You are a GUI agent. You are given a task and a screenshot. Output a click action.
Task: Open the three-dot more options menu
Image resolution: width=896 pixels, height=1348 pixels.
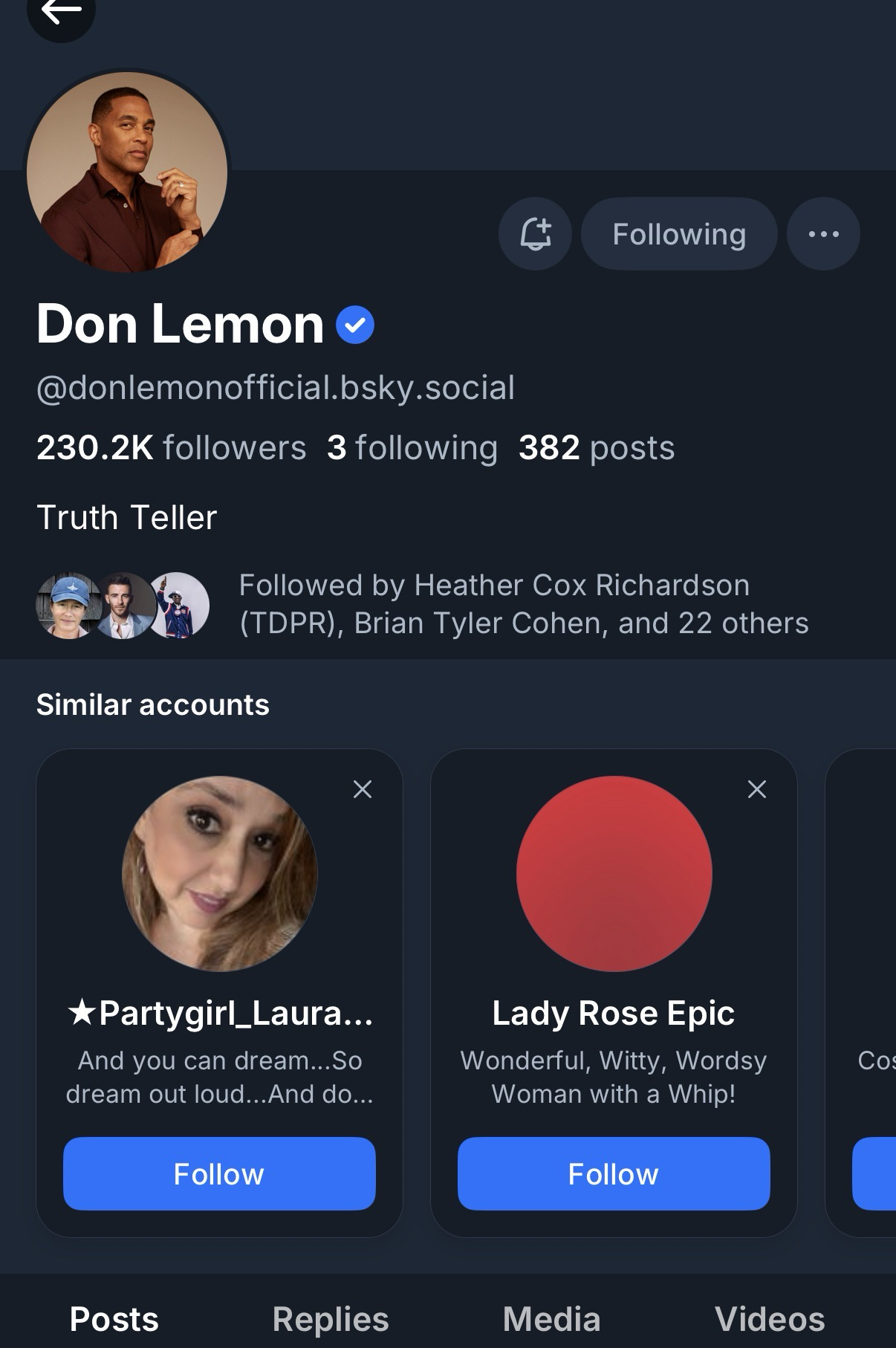pyautogui.click(x=823, y=234)
